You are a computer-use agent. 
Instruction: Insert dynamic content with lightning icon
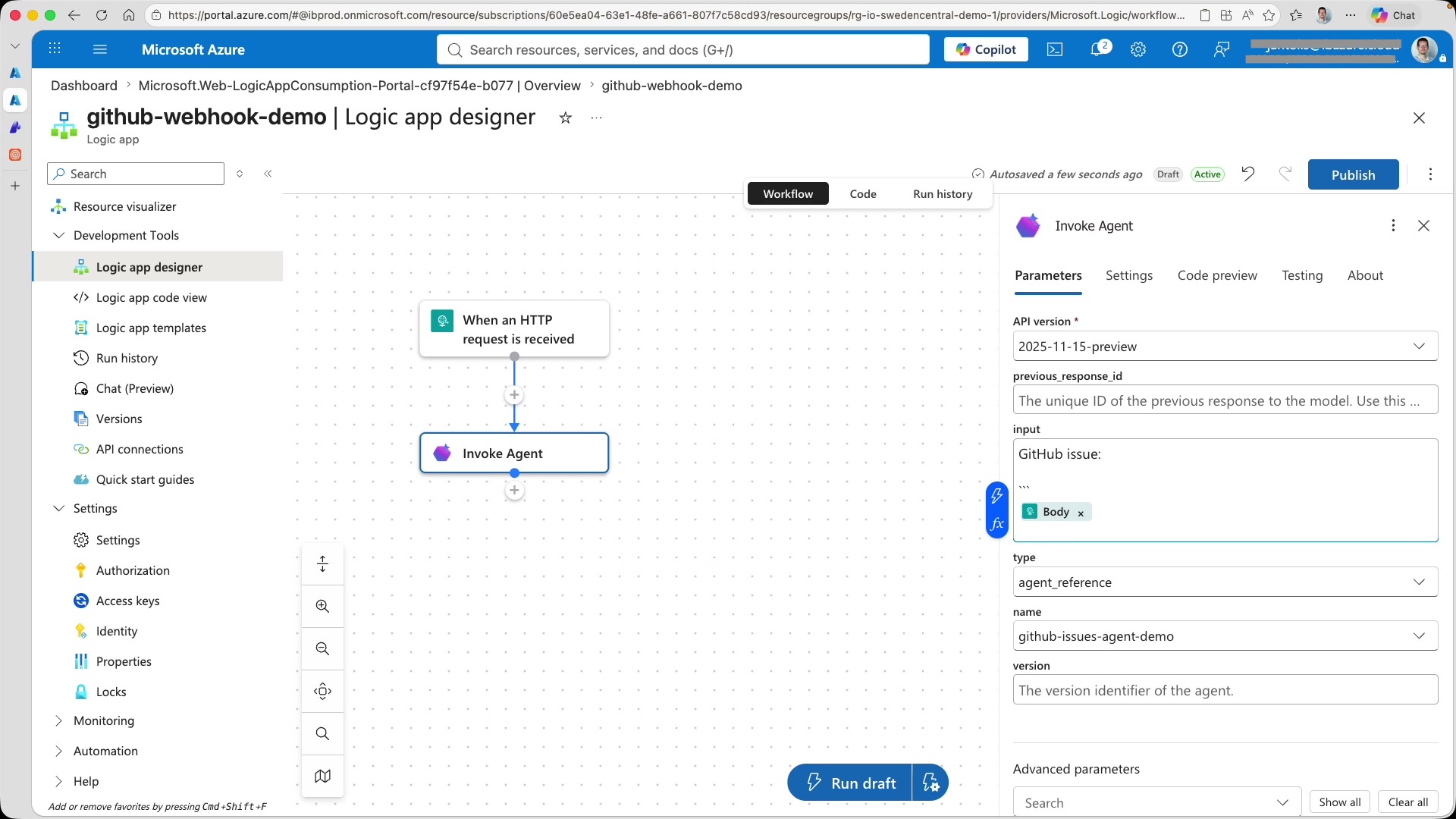point(997,496)
